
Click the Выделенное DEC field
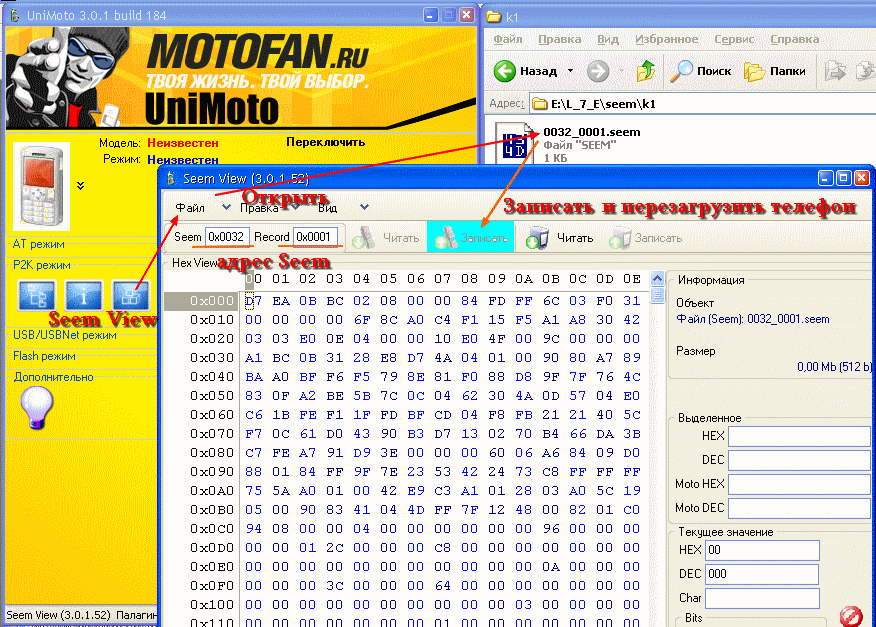point(799,460)
